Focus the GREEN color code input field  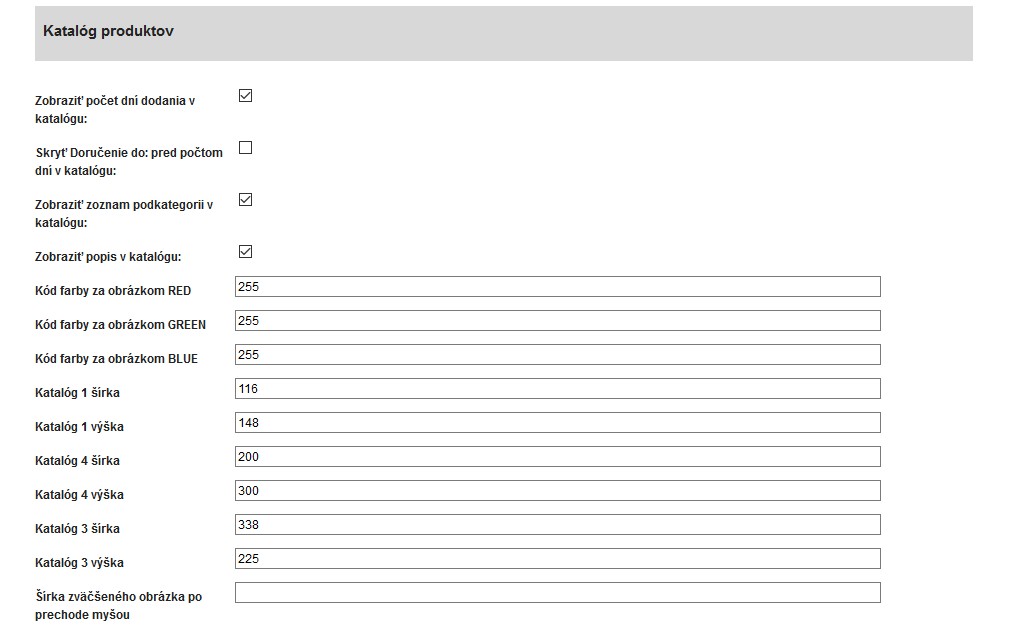pos(557,321)
